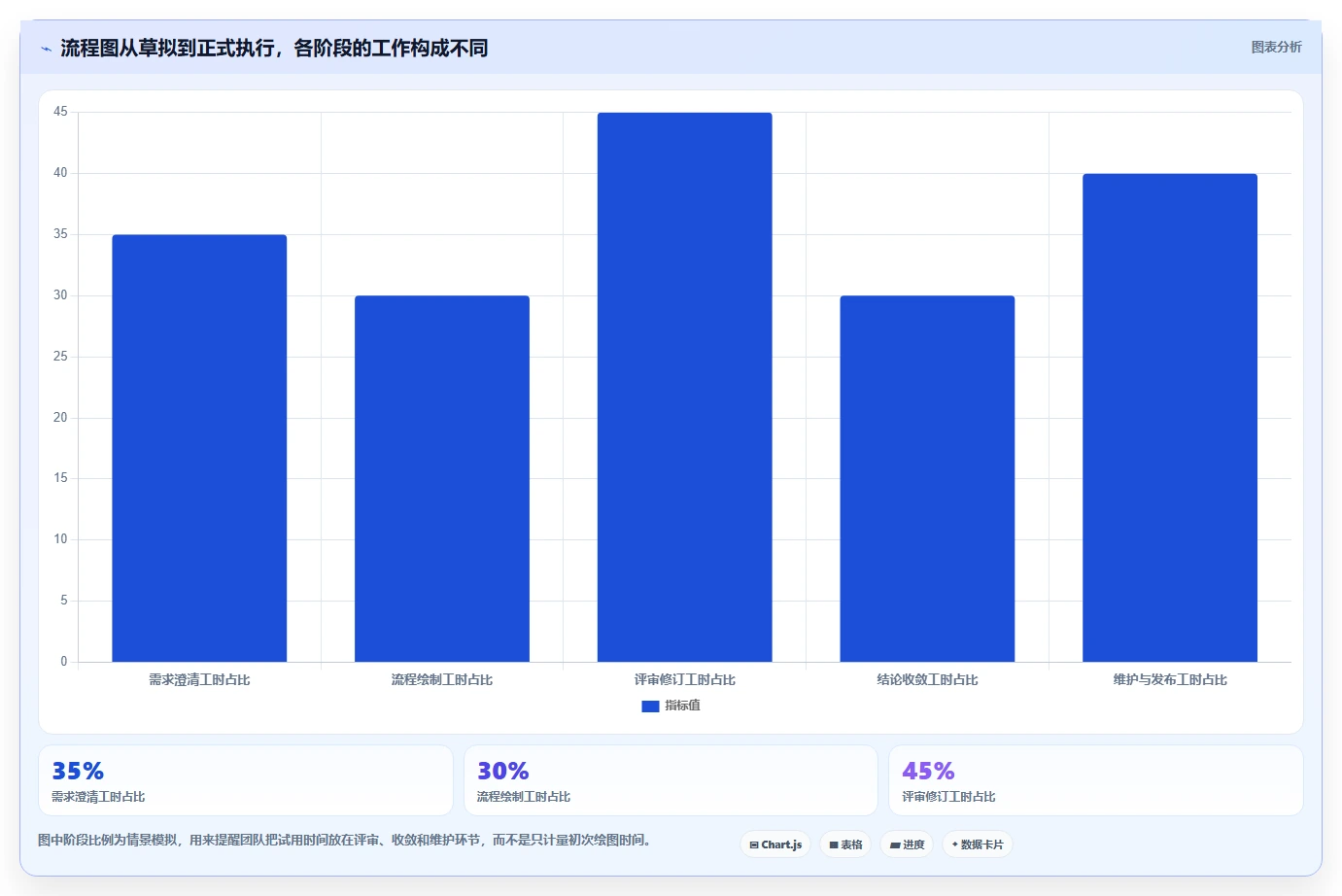Click the 结论收敛工时占比 axis label
Screen dimensions: 1342x896
[x=927, y=680]
